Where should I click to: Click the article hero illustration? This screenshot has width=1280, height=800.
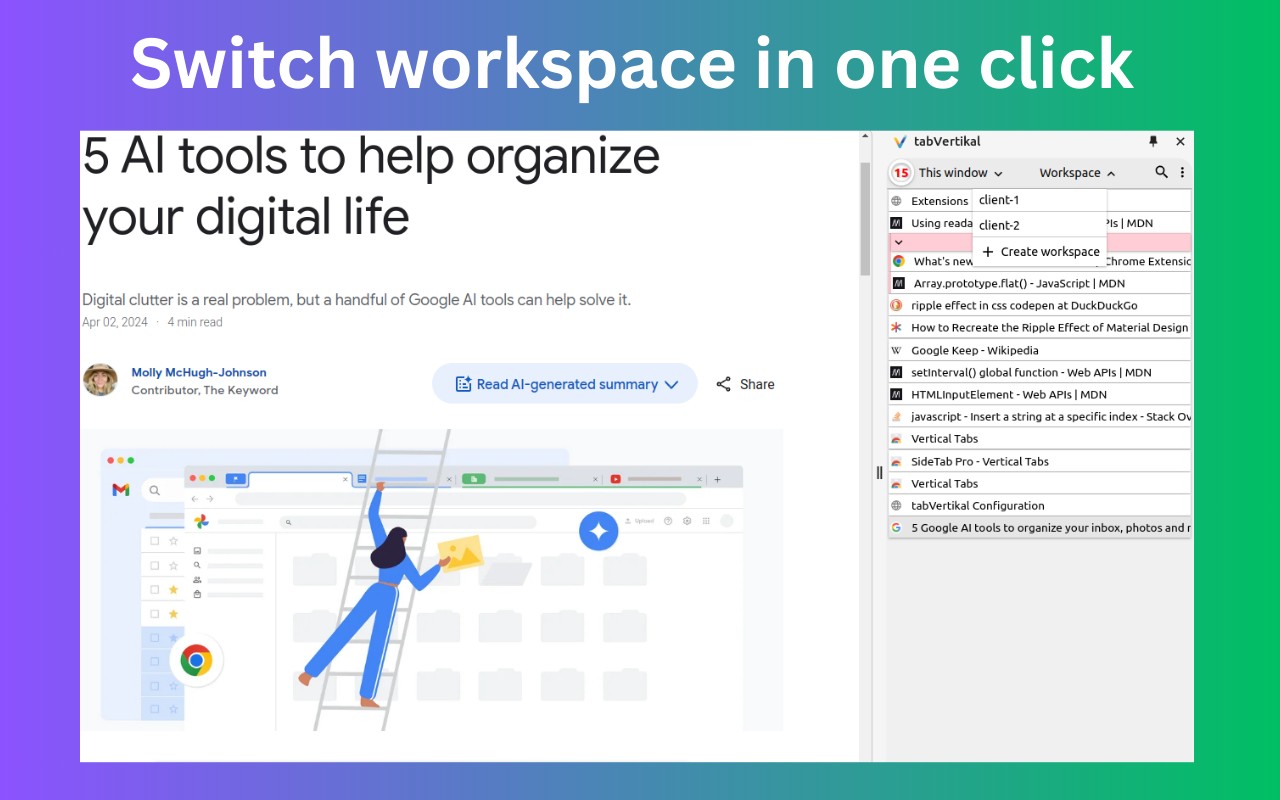pos(432,580)
